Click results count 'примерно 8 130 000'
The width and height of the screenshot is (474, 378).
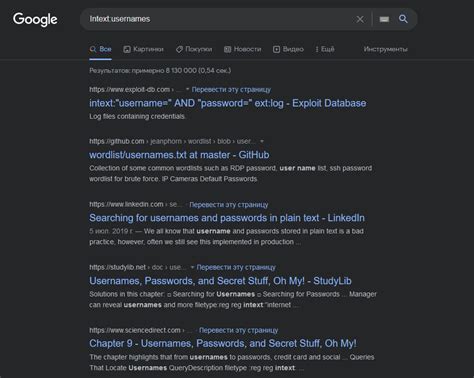[164, 71]
